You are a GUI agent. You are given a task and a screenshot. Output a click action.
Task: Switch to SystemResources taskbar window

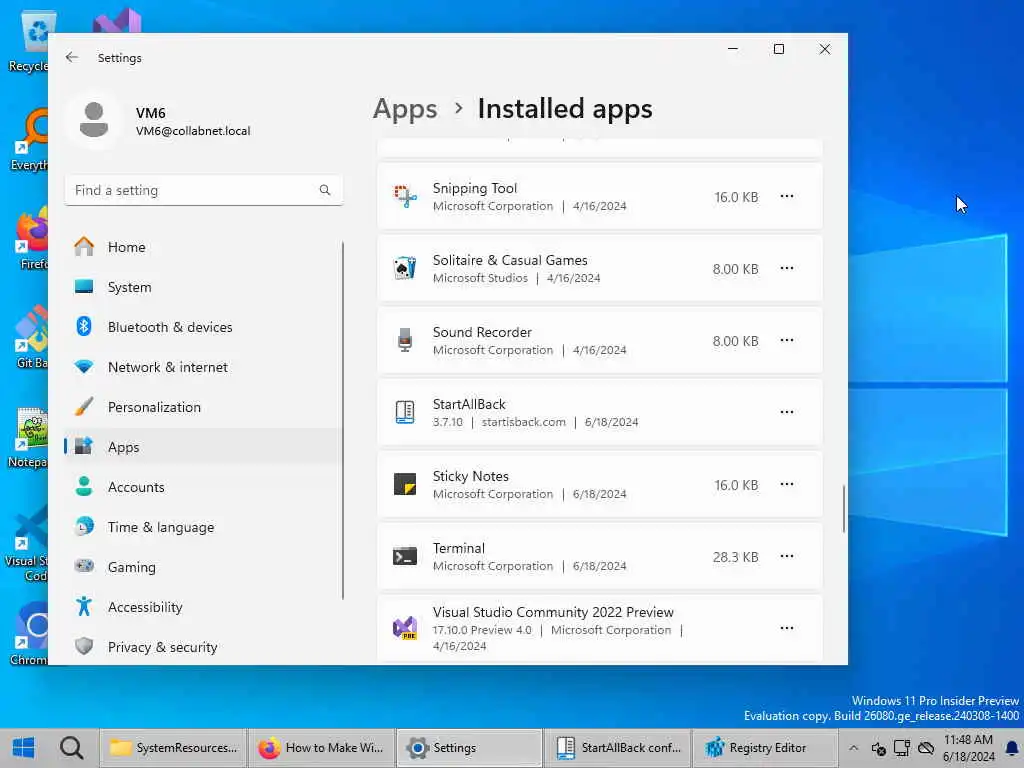174,748
